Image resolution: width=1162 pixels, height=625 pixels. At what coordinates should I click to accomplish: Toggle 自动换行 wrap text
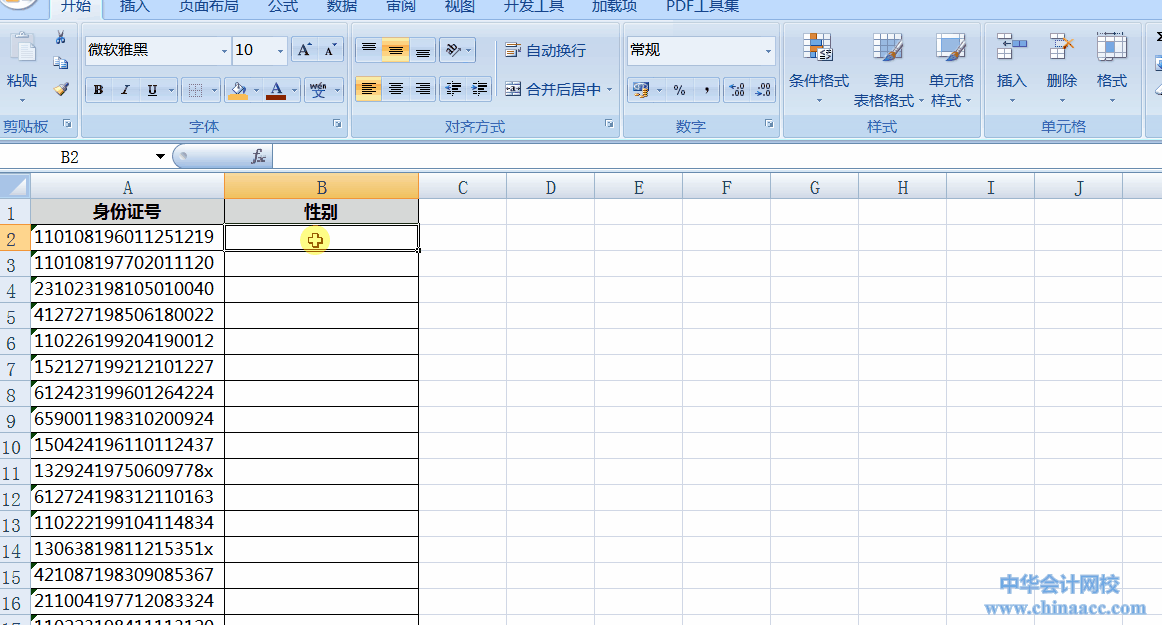(546, 50)
